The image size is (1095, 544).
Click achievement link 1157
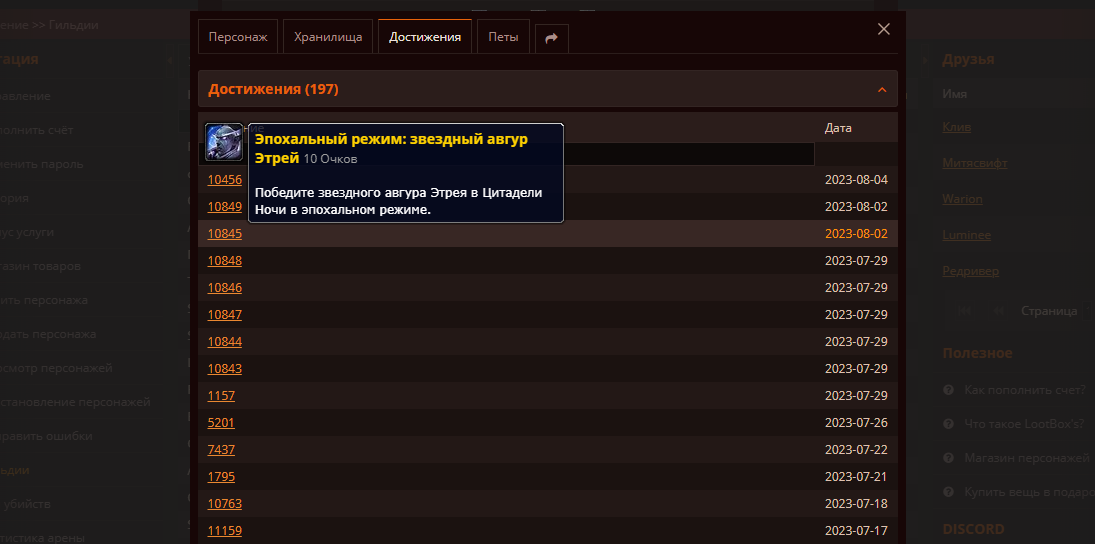(221, 396)
